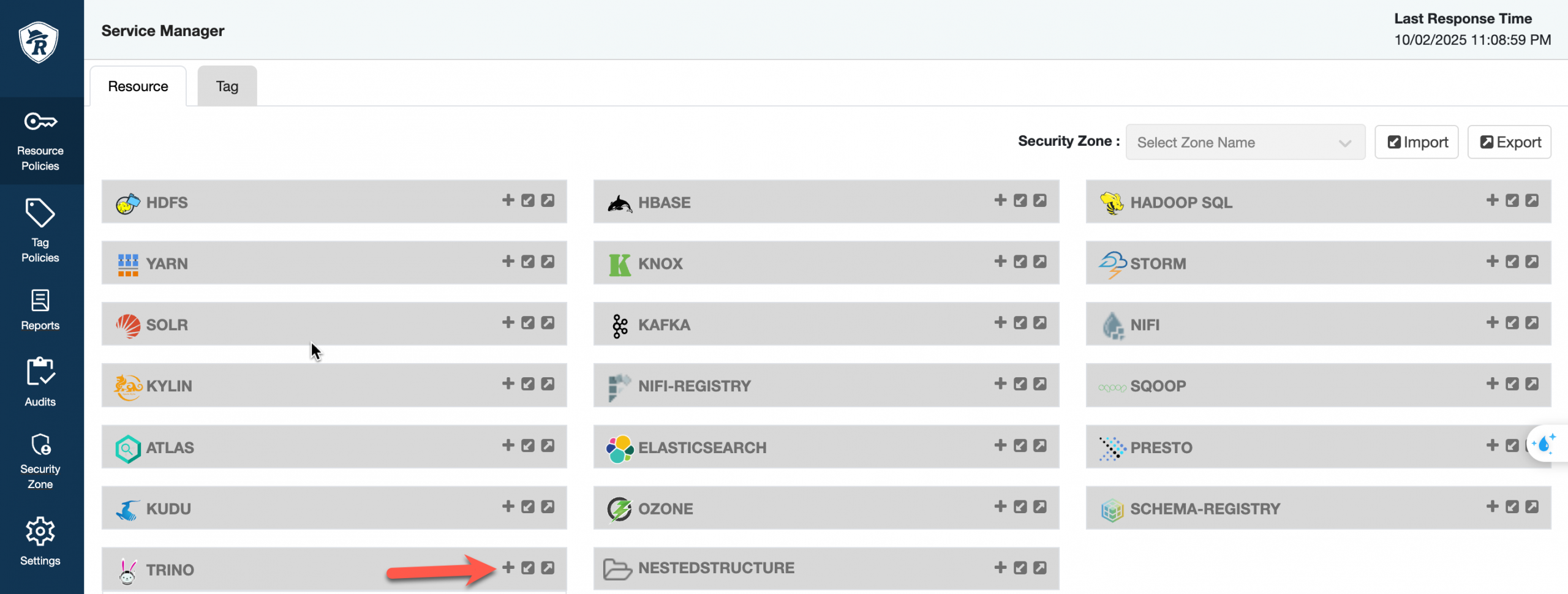
Task: Add a new KAFKA service with plus icon
Action: coord(1000,323)
